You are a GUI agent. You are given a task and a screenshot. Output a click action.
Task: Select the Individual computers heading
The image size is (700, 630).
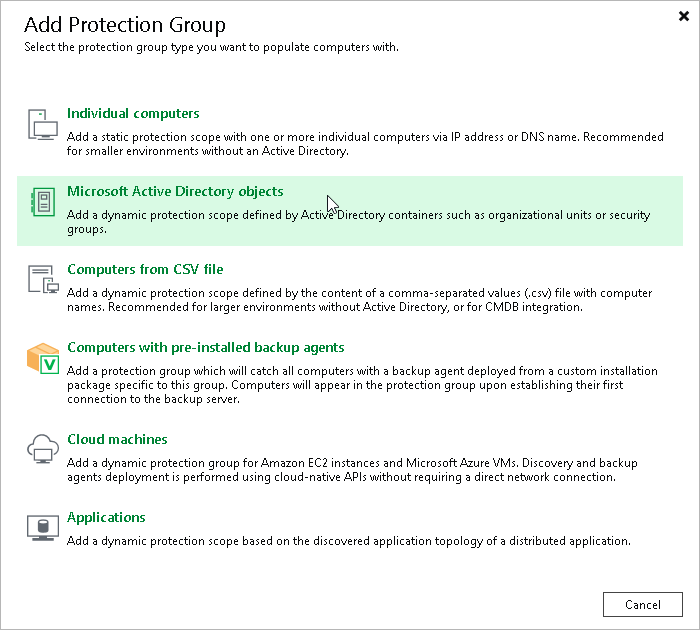click(x=133, y=114)
